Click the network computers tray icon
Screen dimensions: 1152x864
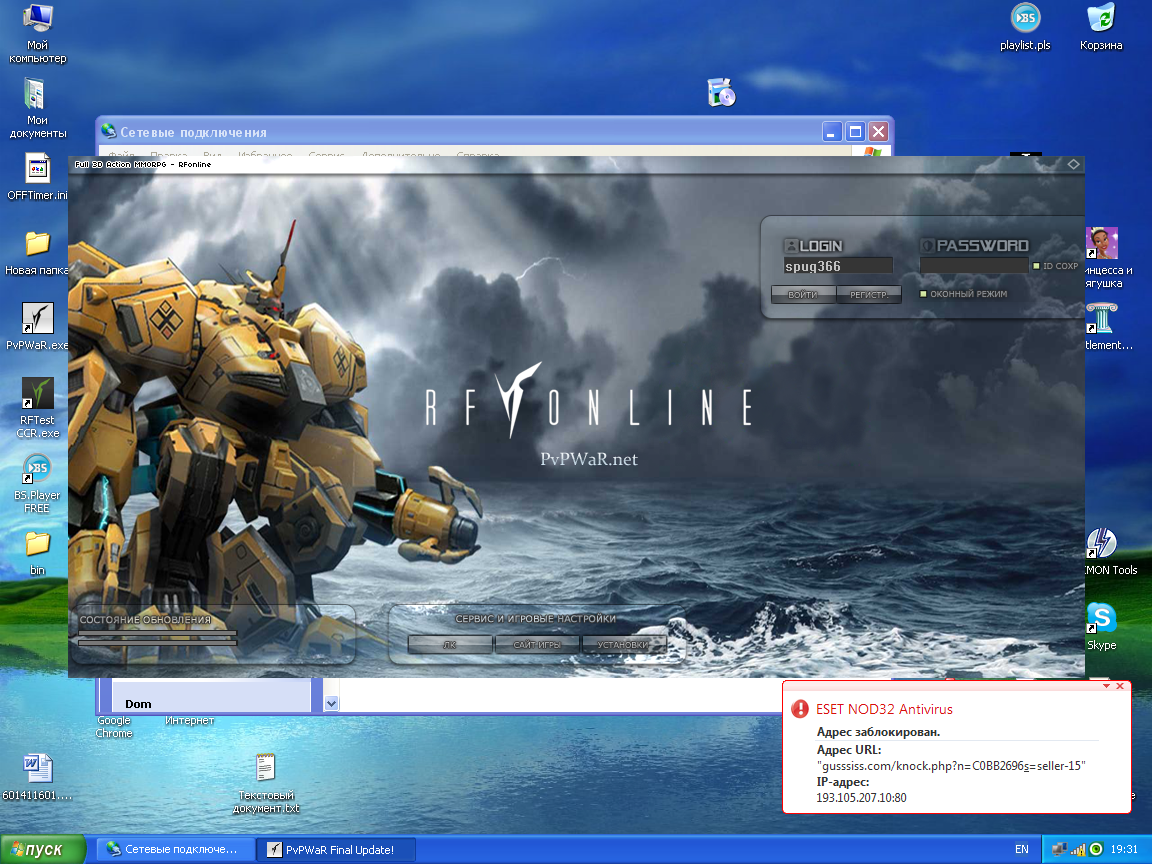coord(1059,849)
